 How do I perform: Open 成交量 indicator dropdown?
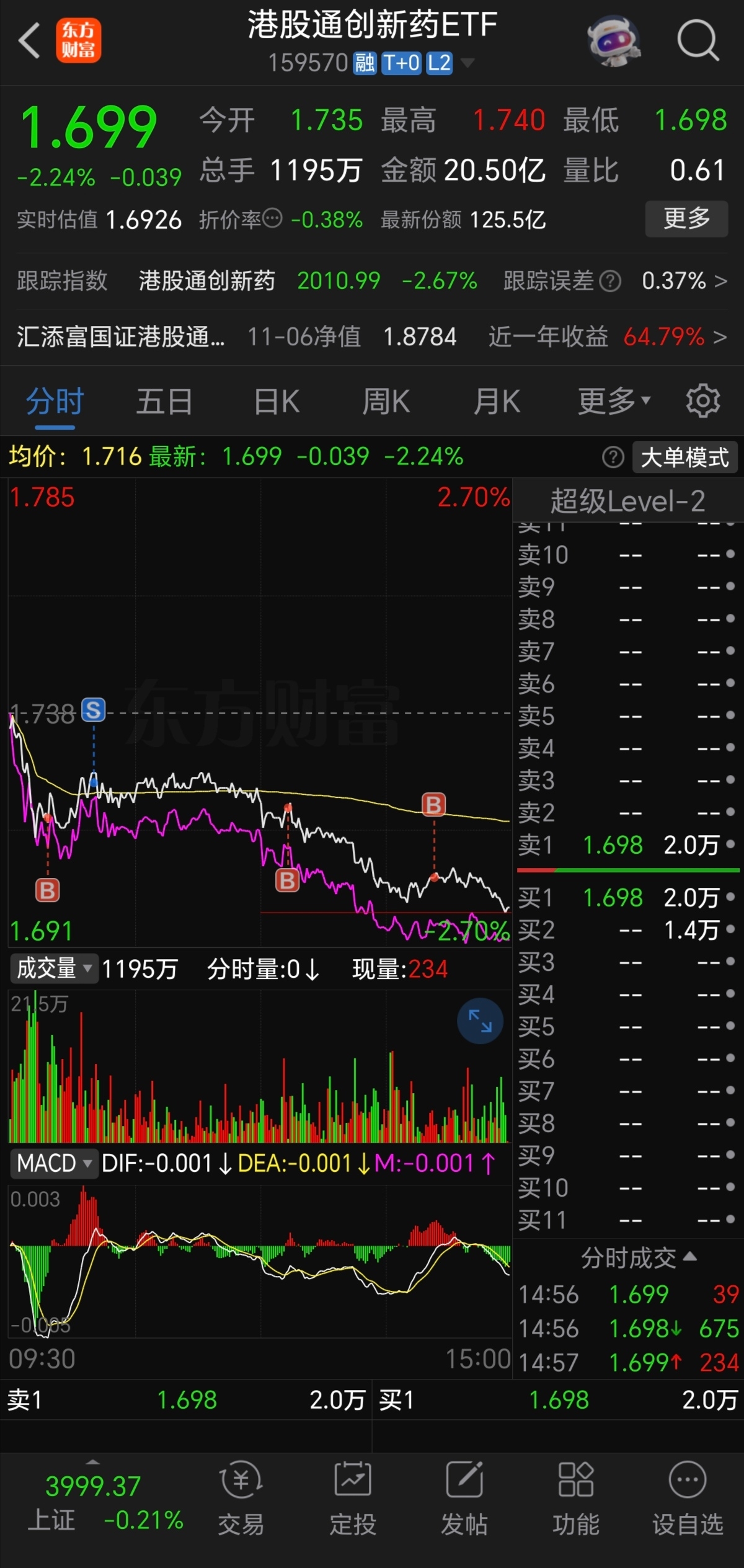click(55, 968)
